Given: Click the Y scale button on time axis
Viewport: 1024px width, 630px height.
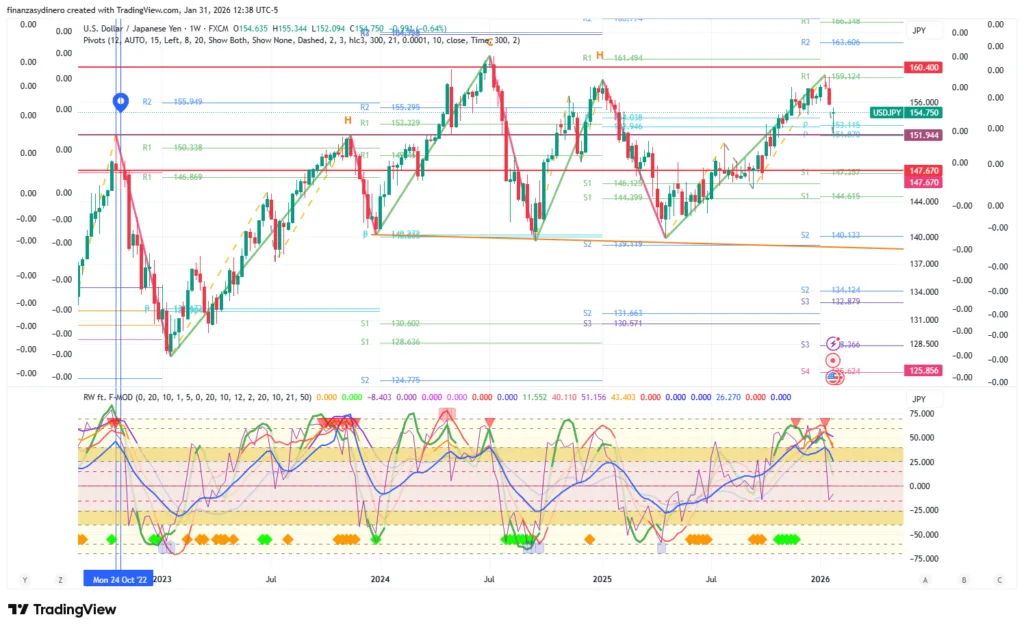Looking at the screenshot, I should click(24, 580).
